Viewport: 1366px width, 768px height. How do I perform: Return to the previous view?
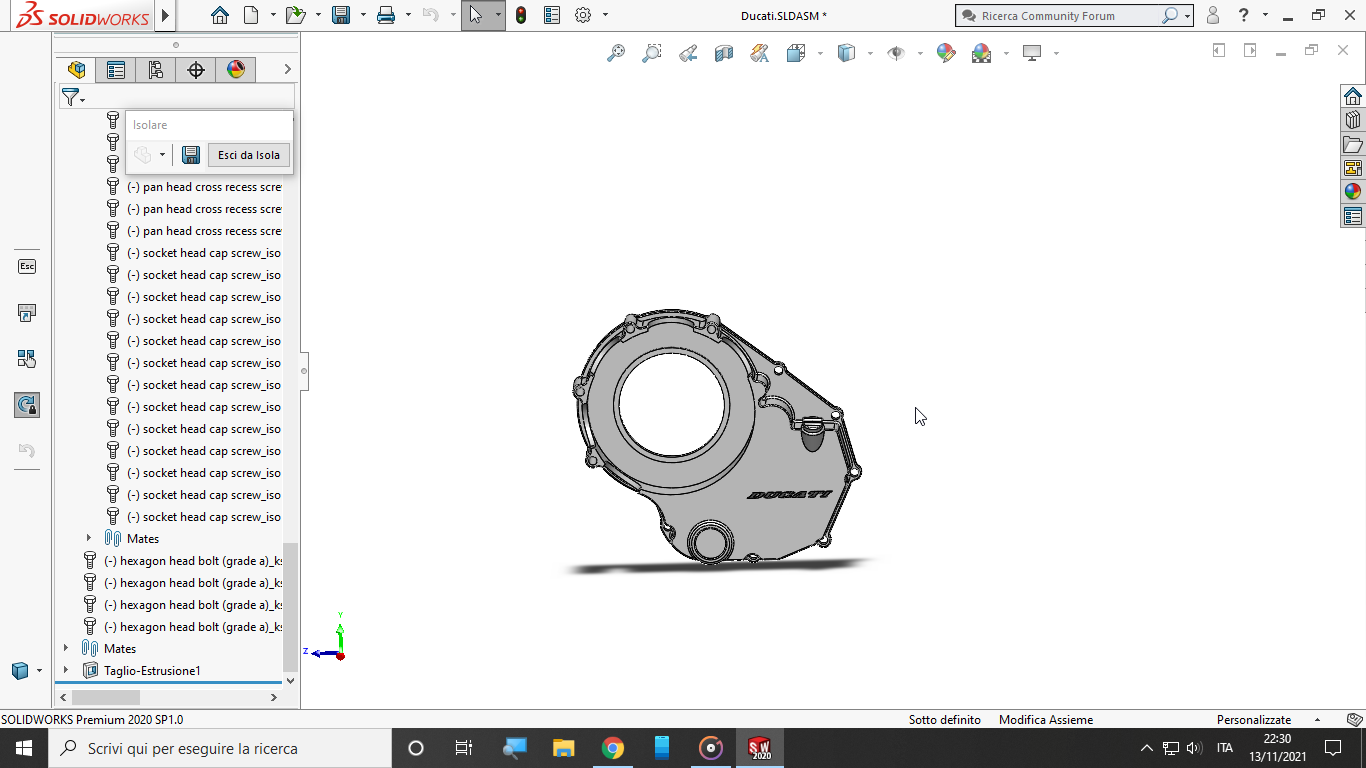pos(688,53)
